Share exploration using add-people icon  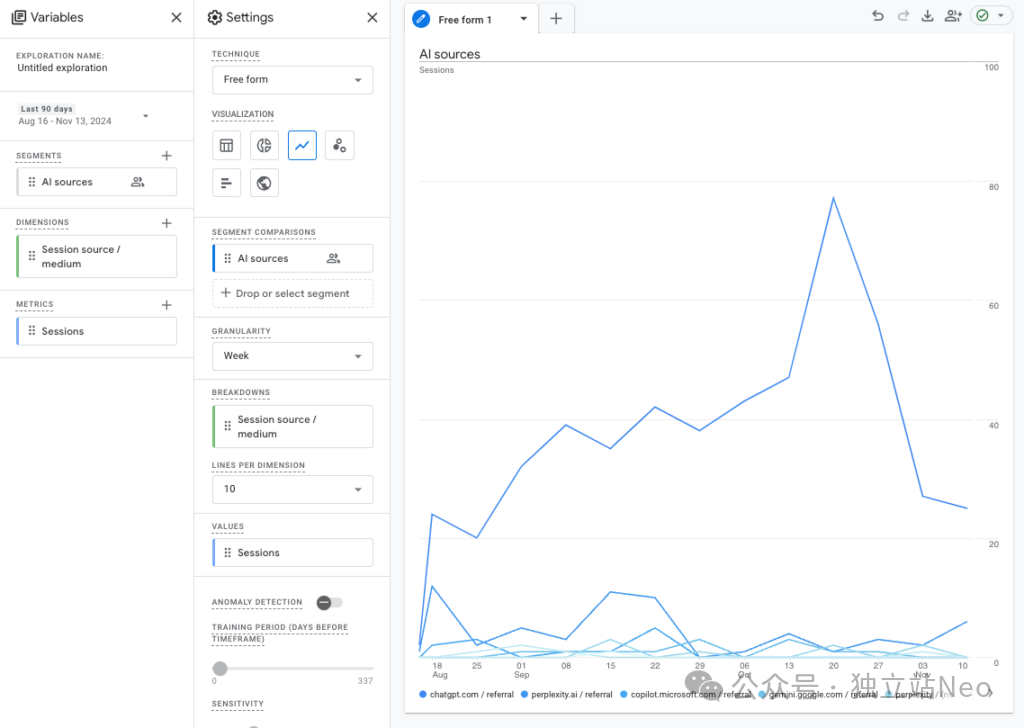click(x=952, y=16)
